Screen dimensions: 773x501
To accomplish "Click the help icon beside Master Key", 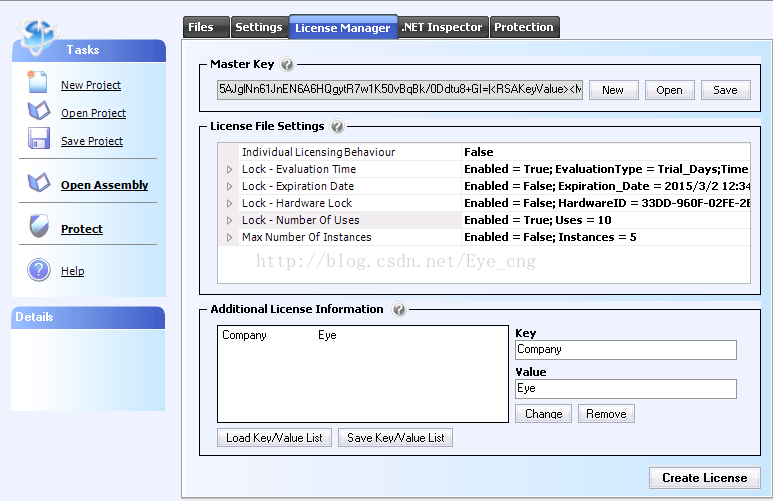I will [x=287, y=65].
